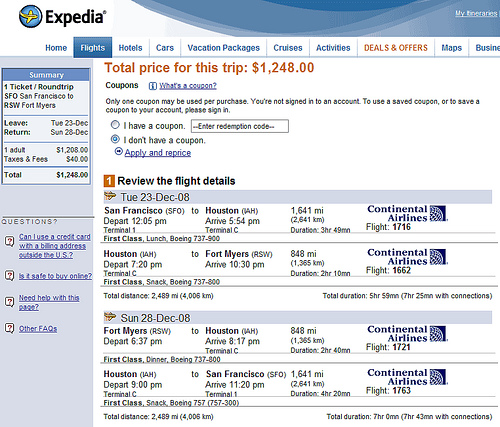Click 'Depart 9:00 pm' from Houston
The height and width of the screenshot is (427, 500).
pyautogui.click(x=133, y=385)
